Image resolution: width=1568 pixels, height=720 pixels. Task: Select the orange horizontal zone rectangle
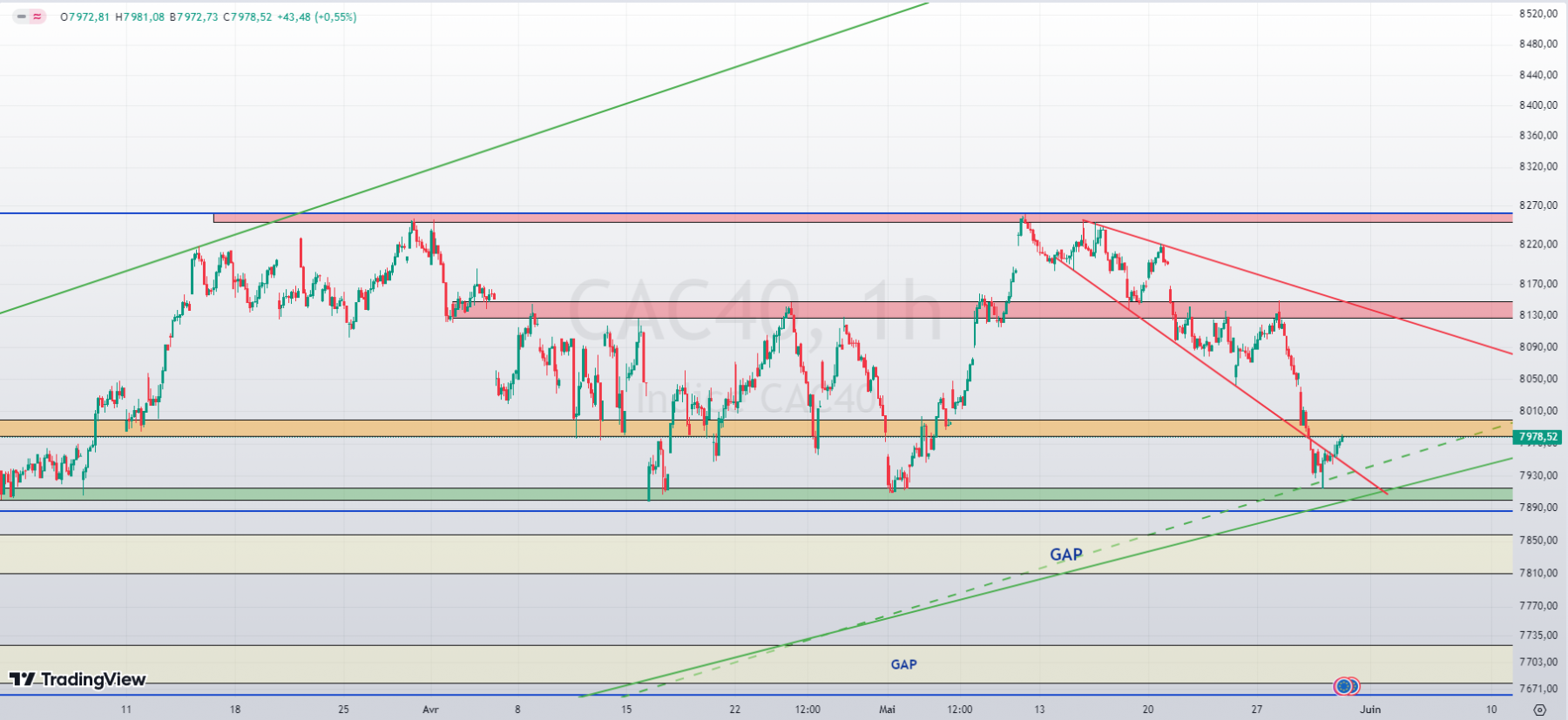pos(756,428)
